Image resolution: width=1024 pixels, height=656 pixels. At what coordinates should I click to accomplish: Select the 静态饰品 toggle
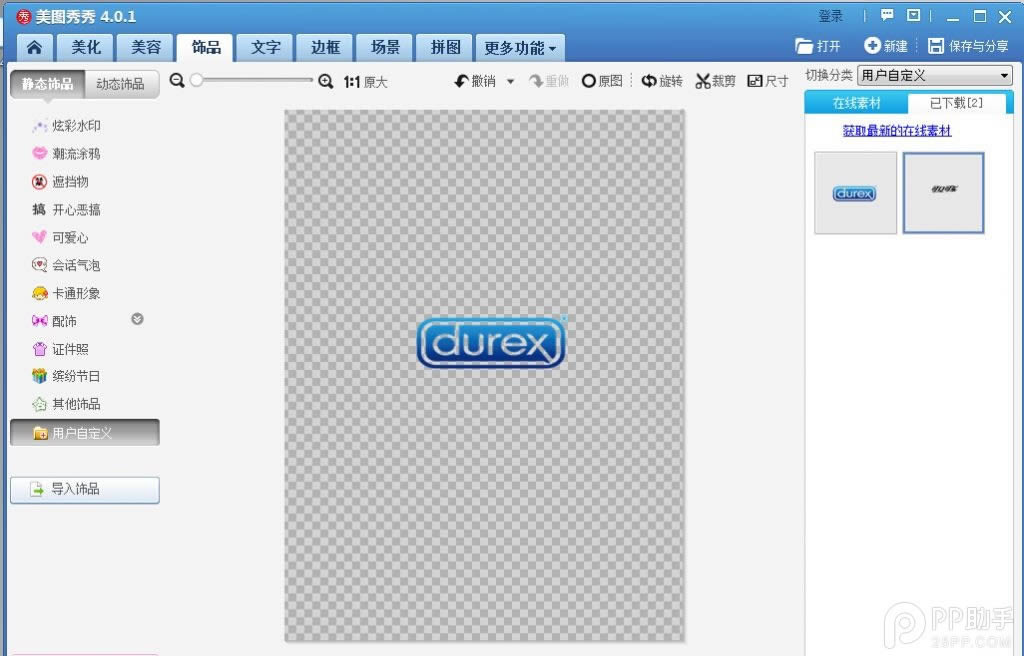[48, 84]
